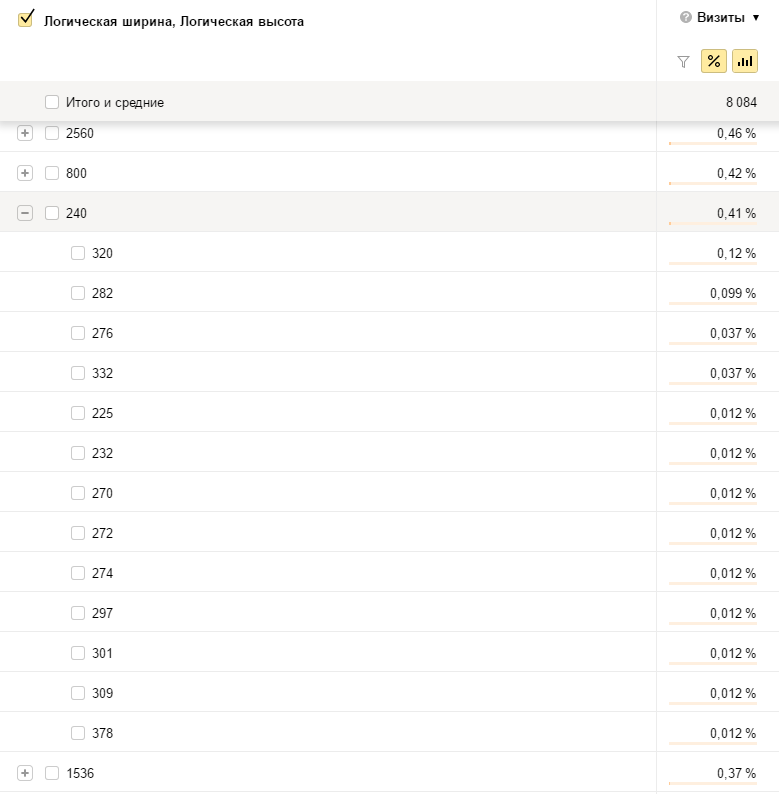Image resolution: width=779 pixels, height=794 pixels.
Task: Expand the 800 row
Action: pos(25,173)
